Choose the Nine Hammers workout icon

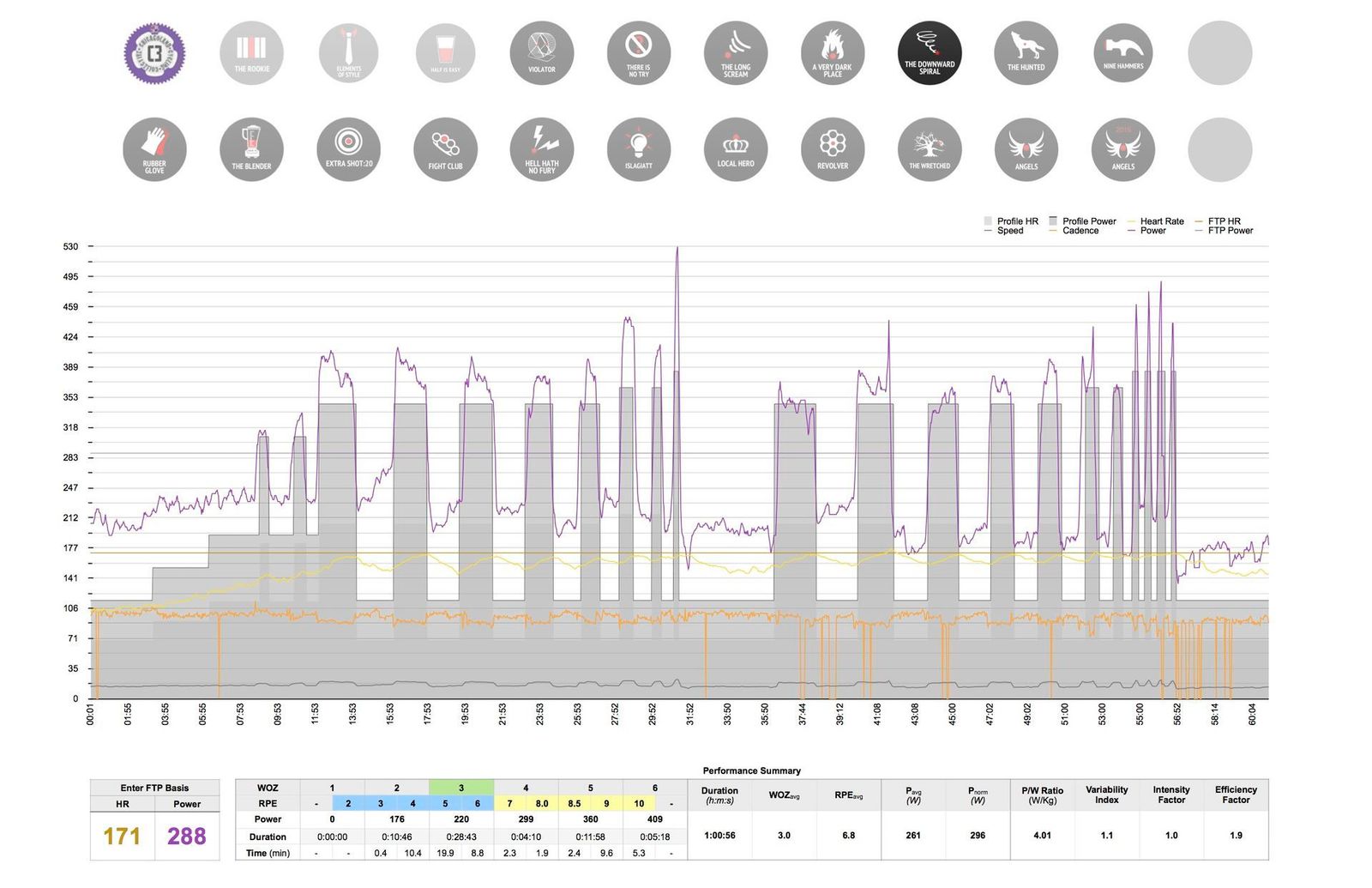[1122, 53]
